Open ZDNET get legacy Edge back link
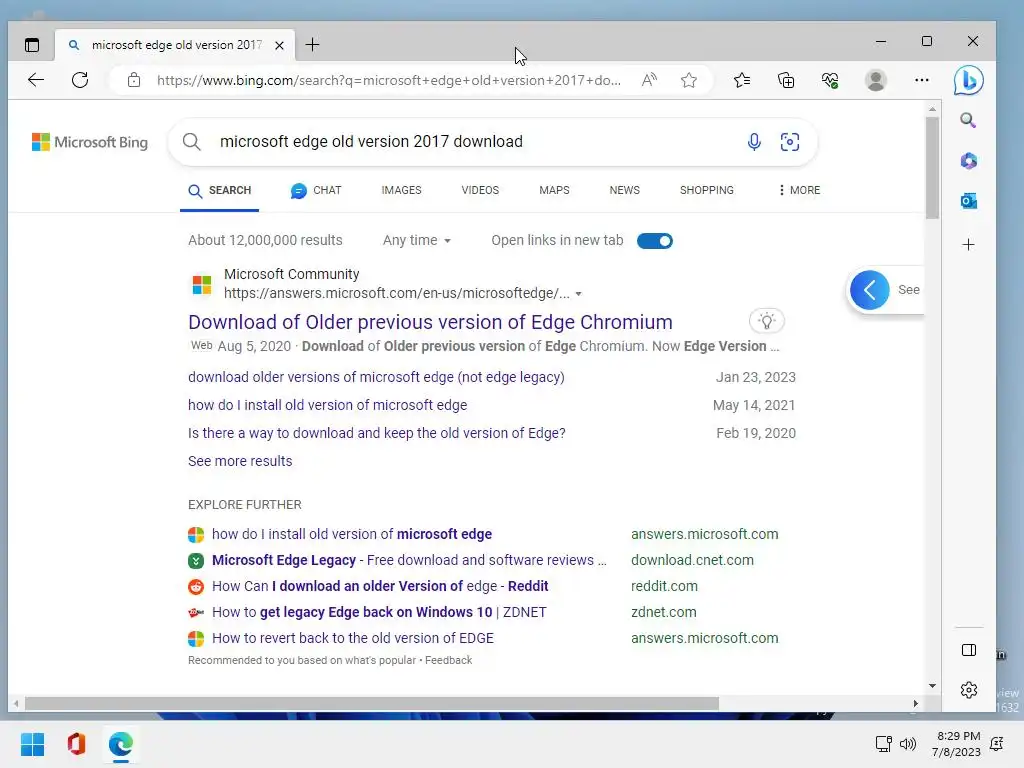Image resolution: width=1024 pixels, height=768 pixels. [379, 613]
